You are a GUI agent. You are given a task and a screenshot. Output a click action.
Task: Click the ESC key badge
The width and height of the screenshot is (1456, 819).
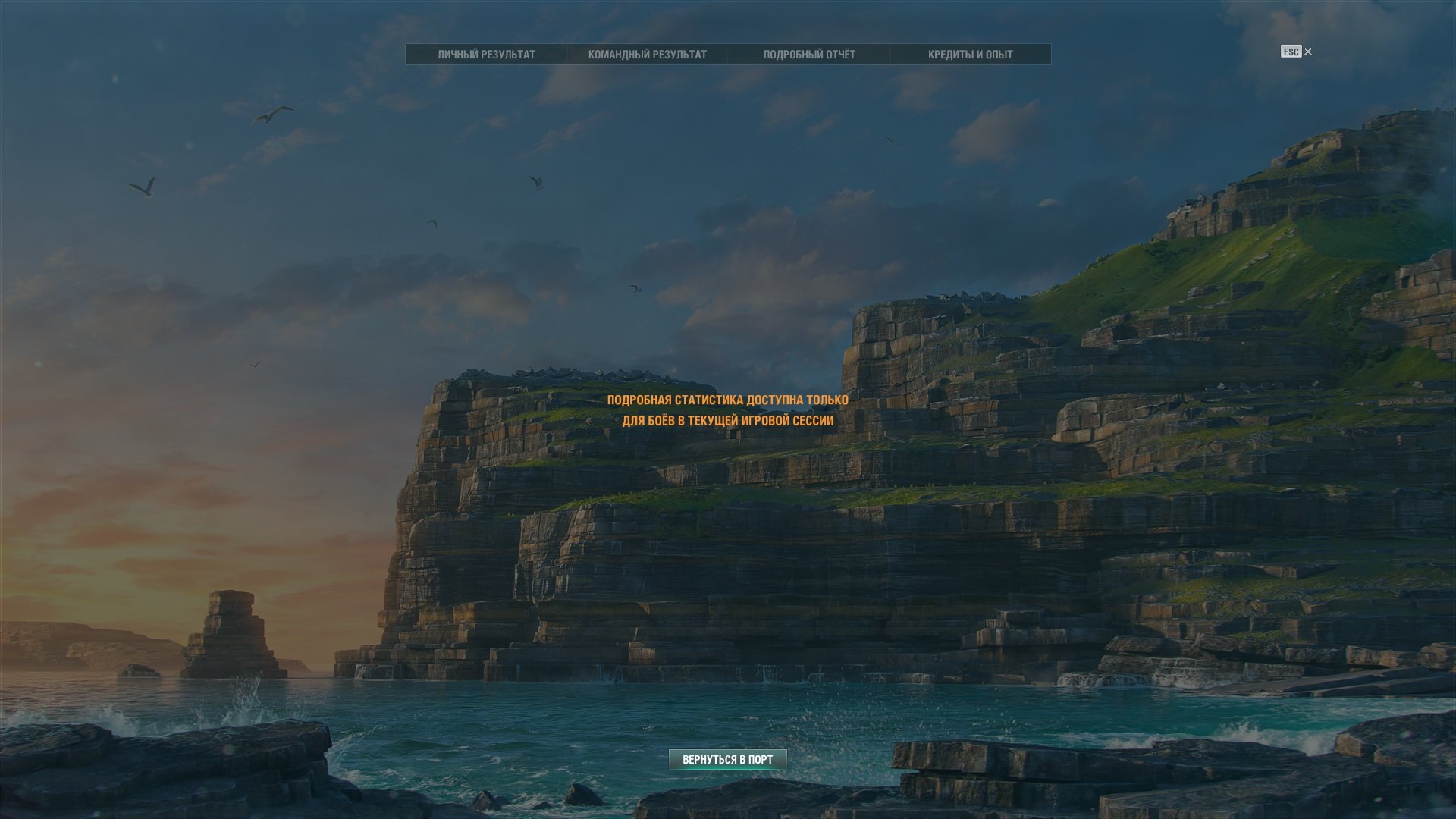coord(1291,52)
